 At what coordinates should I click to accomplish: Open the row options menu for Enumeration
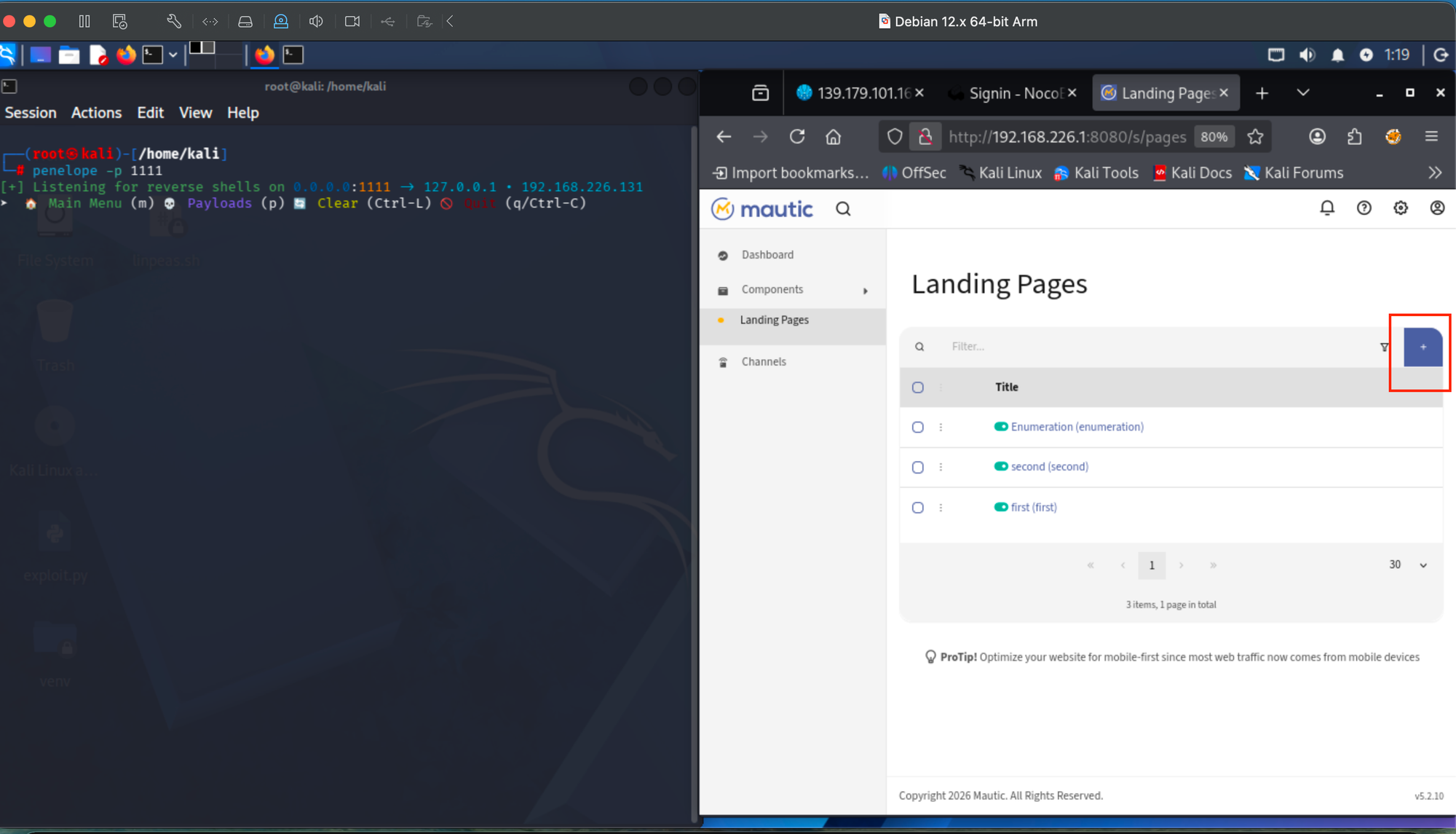click(x=941, y=428)
